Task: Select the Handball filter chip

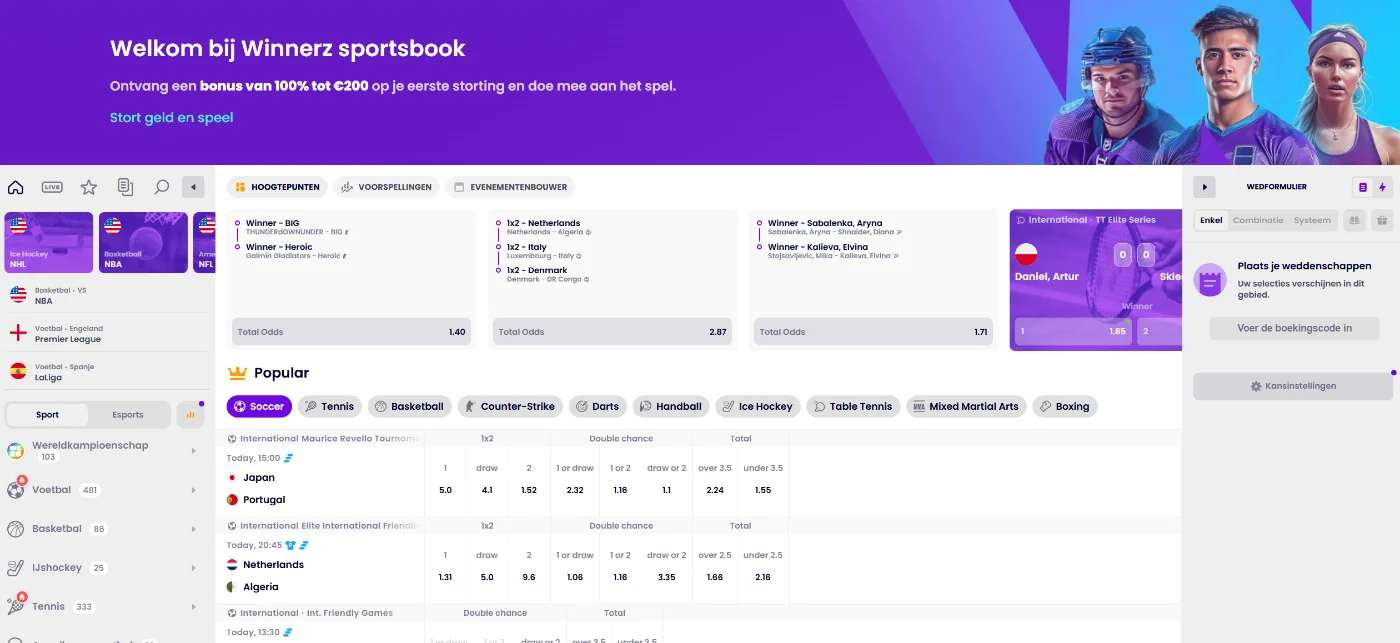Action: [671, 406]
